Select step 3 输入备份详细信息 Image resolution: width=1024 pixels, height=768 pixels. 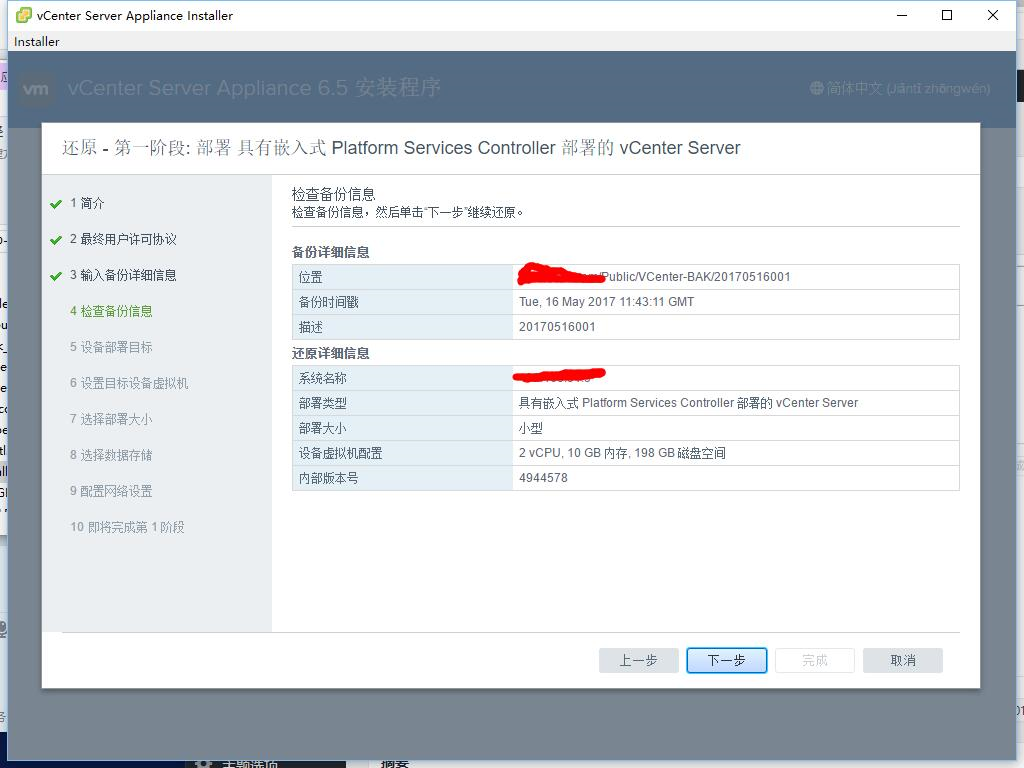(x=123, y=275)
